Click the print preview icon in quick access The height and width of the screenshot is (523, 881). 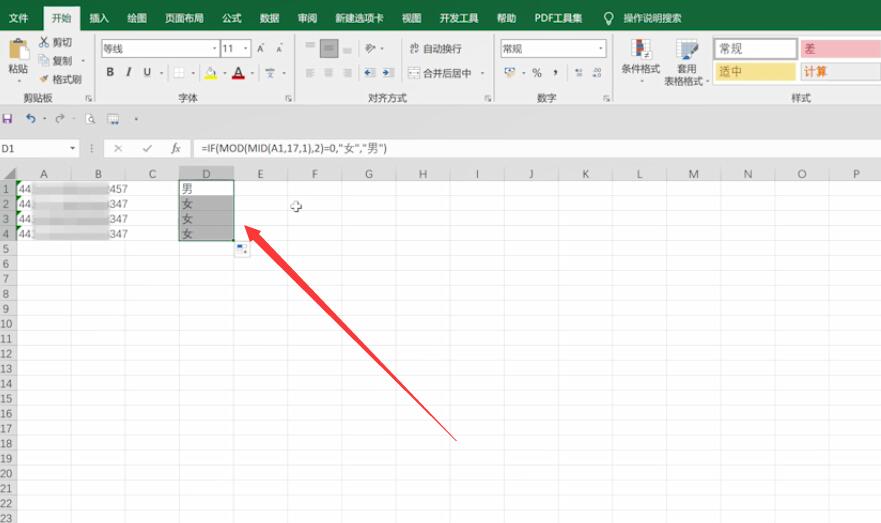tap(90, 119)
